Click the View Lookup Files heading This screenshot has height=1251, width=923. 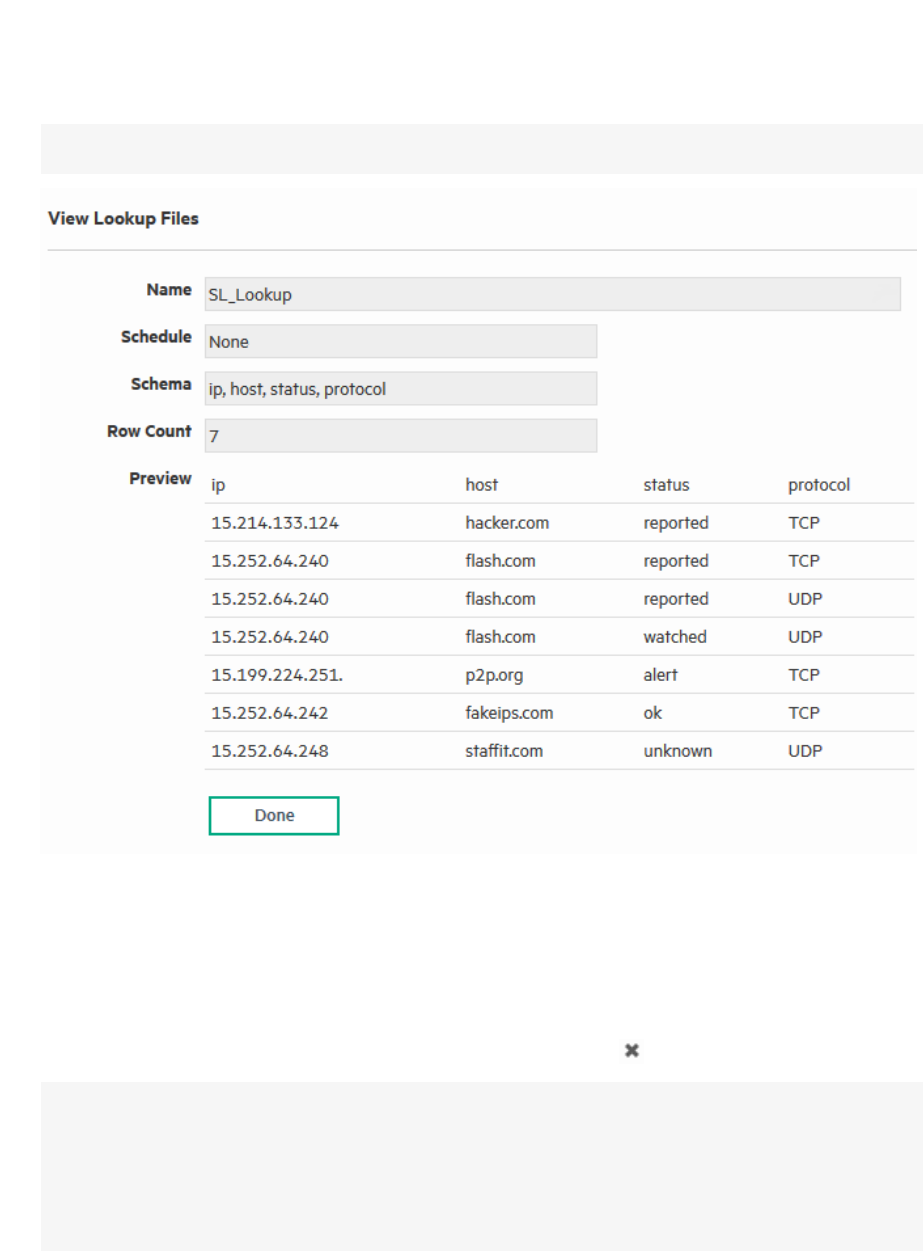pos(123,219)
